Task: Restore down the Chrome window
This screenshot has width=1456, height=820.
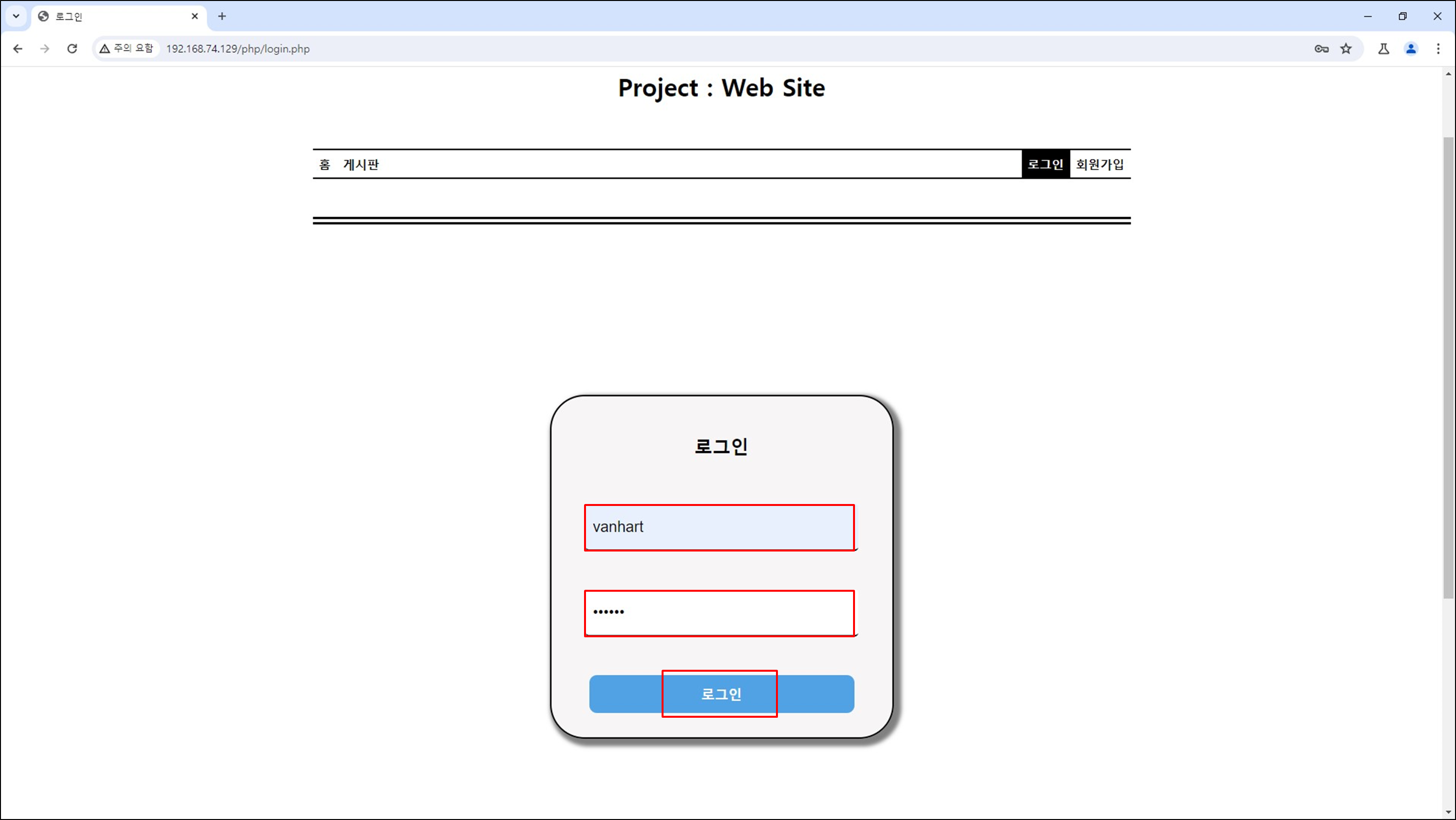Action: [x=1402, y=16]
